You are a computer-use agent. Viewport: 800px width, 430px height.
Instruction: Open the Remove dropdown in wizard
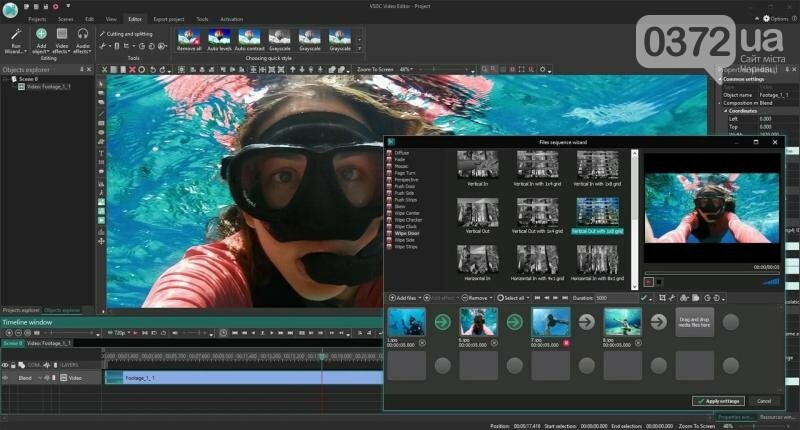477,297
